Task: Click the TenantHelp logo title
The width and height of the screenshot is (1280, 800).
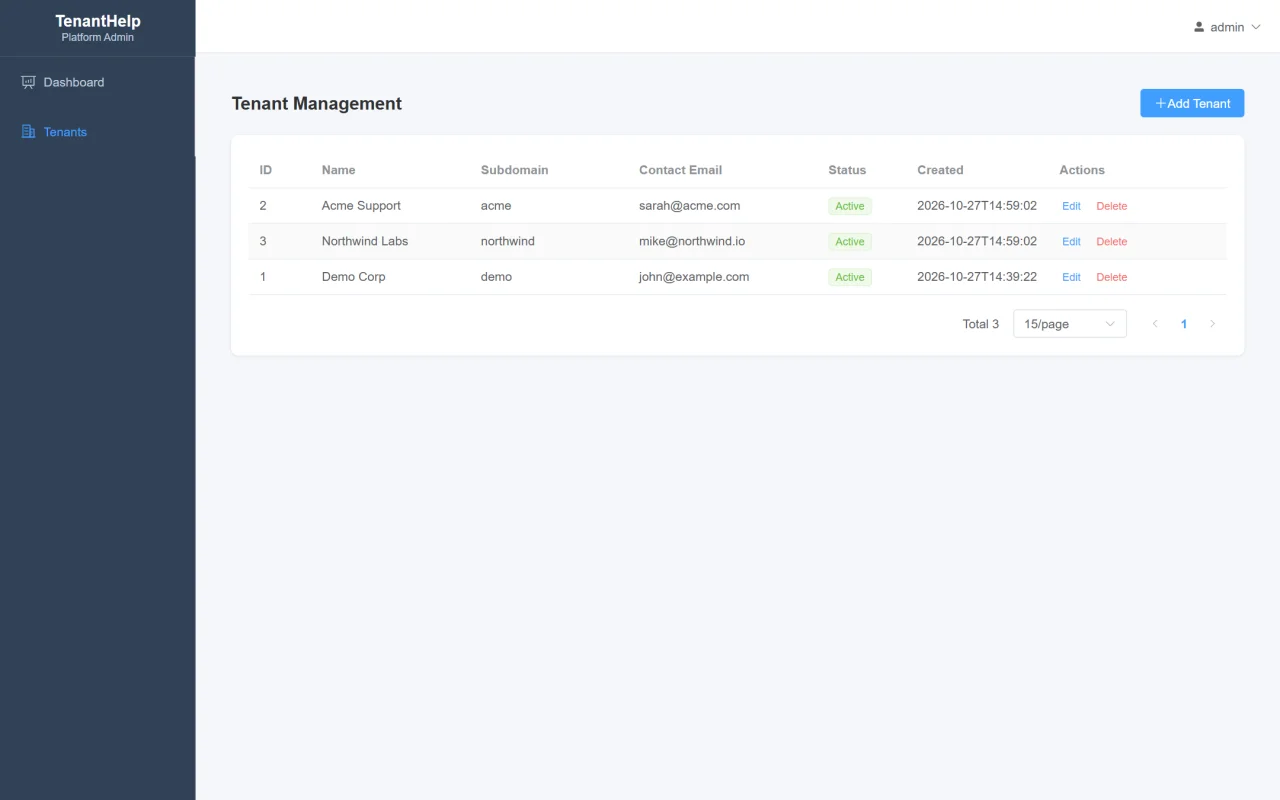Action: [x=98, y=21]
